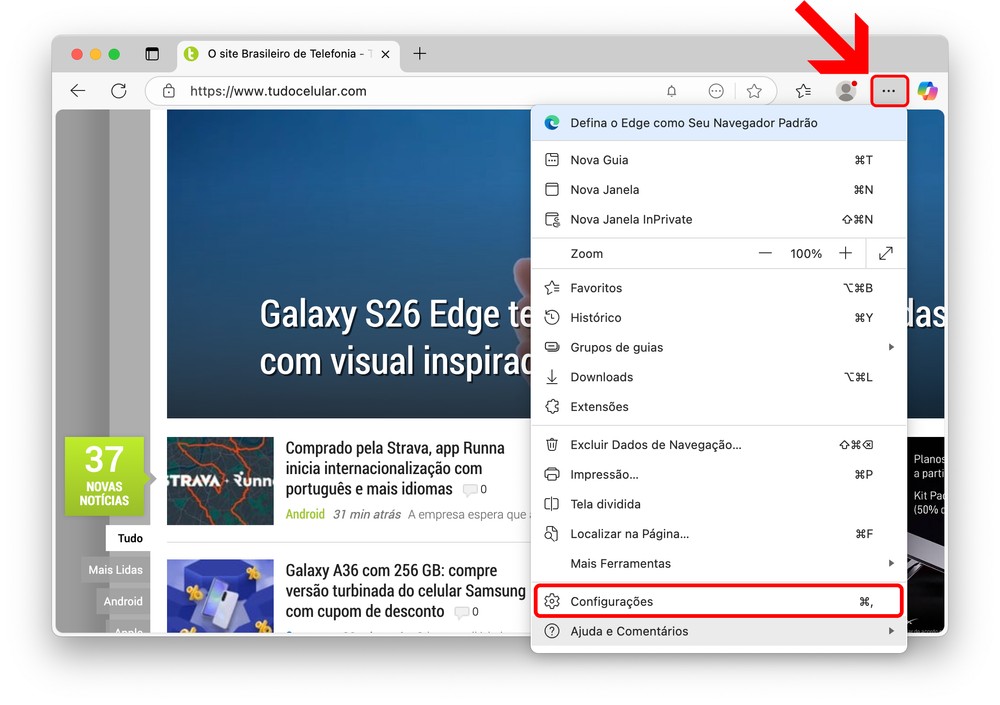Select the Tudo filter tab

(130, 538)
